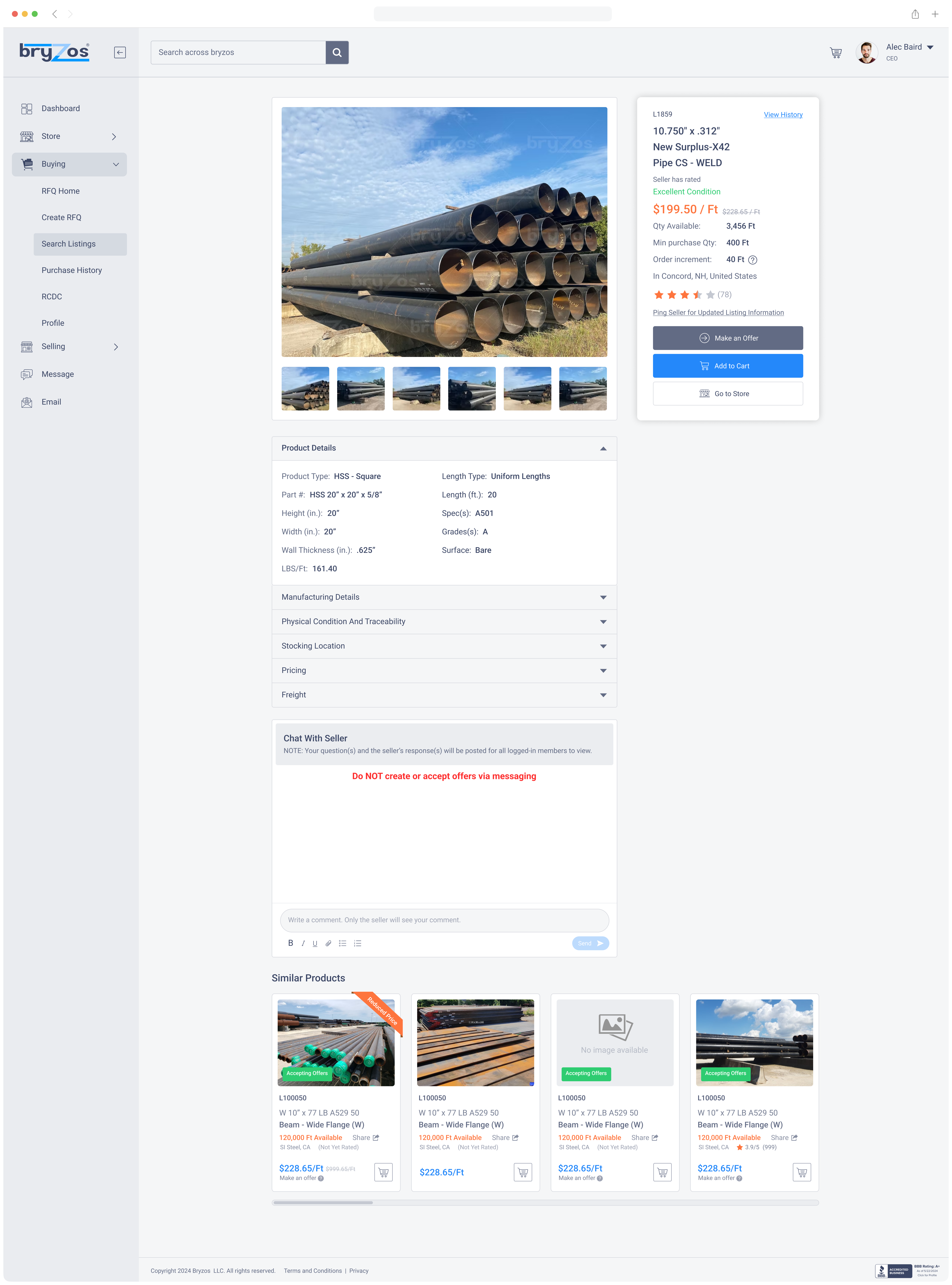The height and width of the screenshot is (1285, 952).
Task: Add Reduced Price product to cart
Action: 383,1172
